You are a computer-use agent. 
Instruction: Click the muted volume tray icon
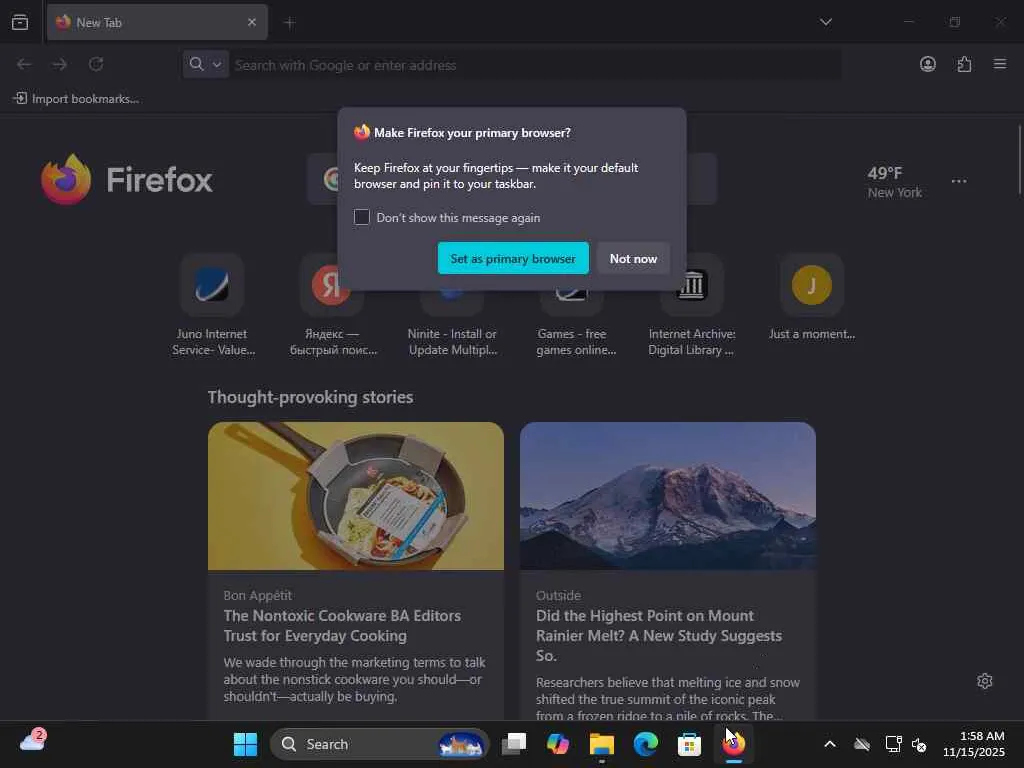click(918, 744)
